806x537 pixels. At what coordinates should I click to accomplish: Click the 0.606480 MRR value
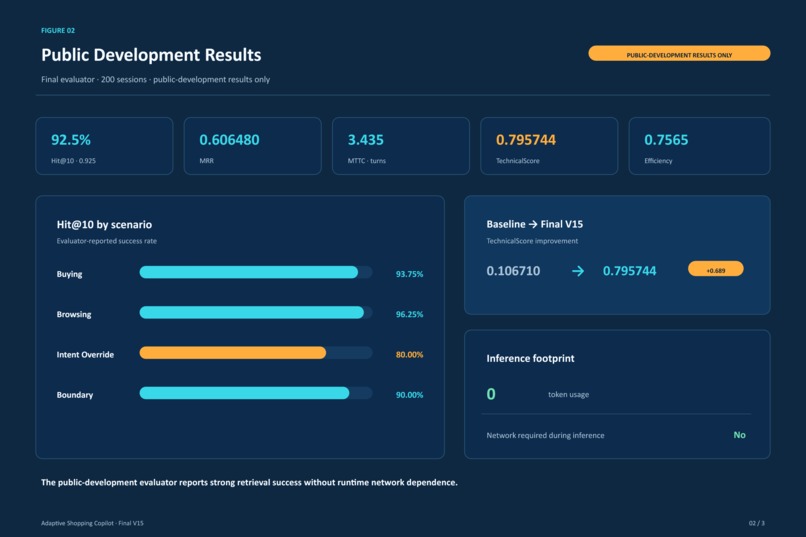coord(229,140)
